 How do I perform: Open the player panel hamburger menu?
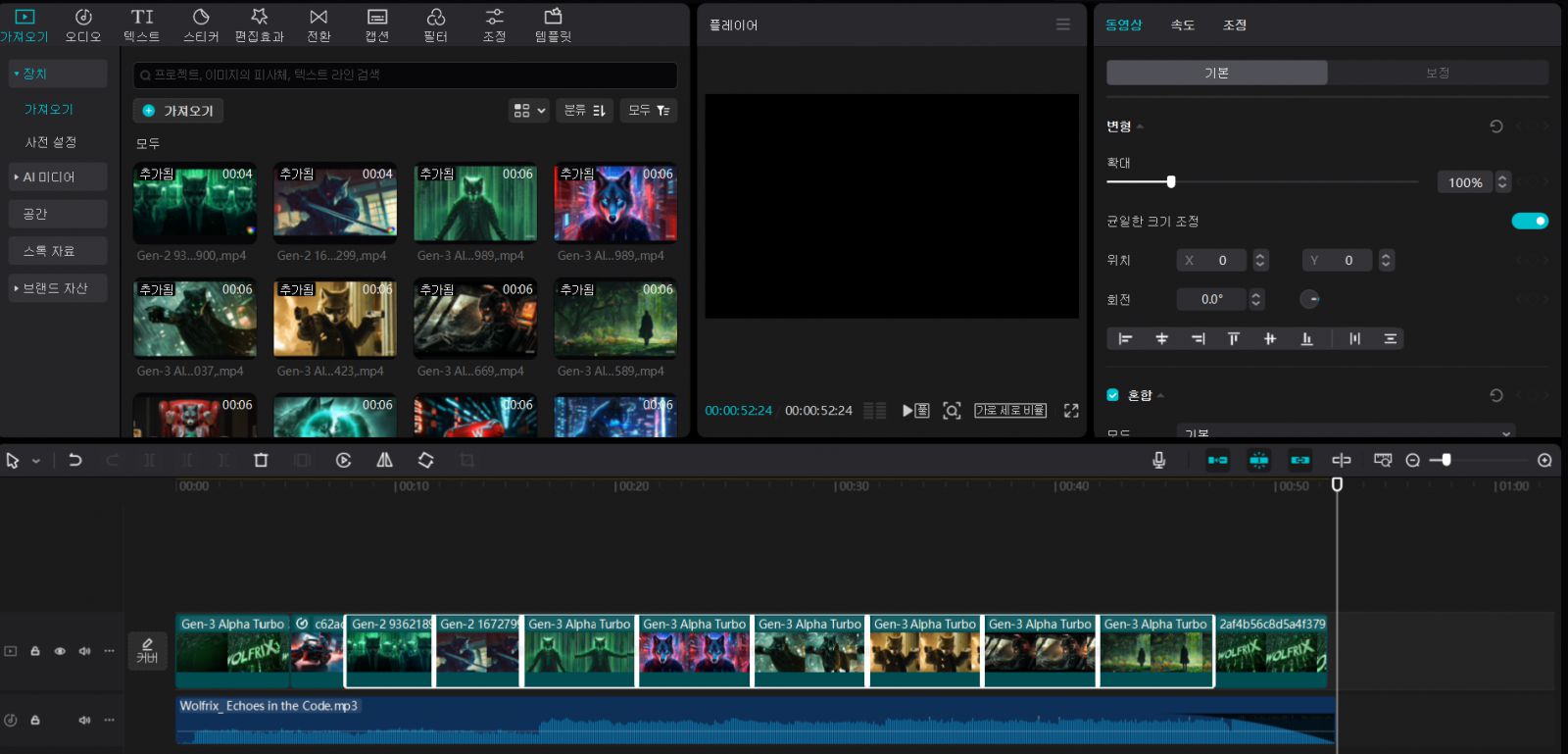coord(1063,25)
